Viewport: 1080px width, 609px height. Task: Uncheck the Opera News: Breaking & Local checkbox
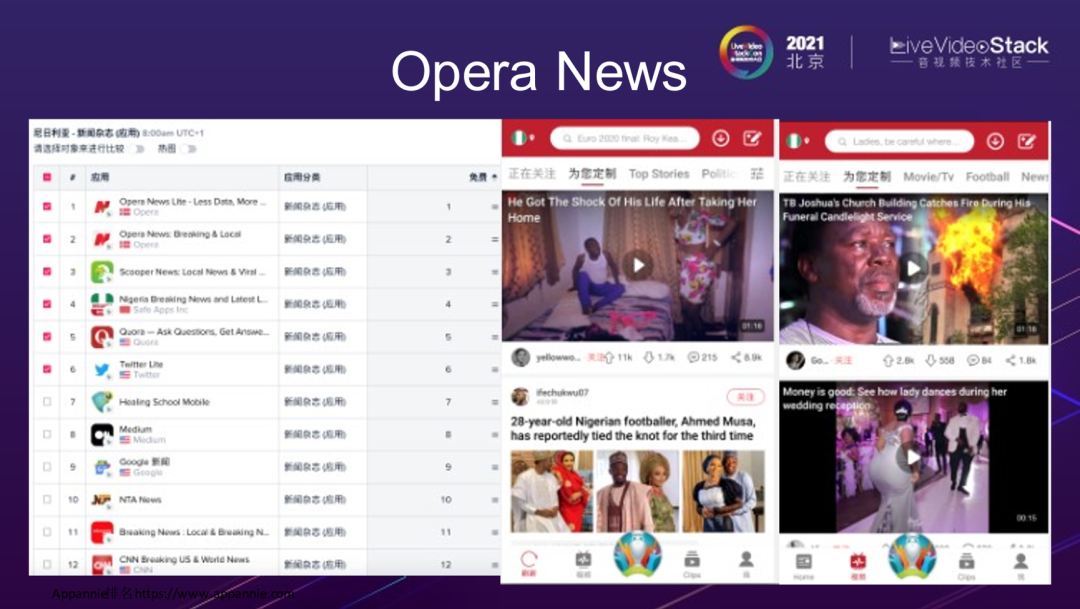(47, 238)
